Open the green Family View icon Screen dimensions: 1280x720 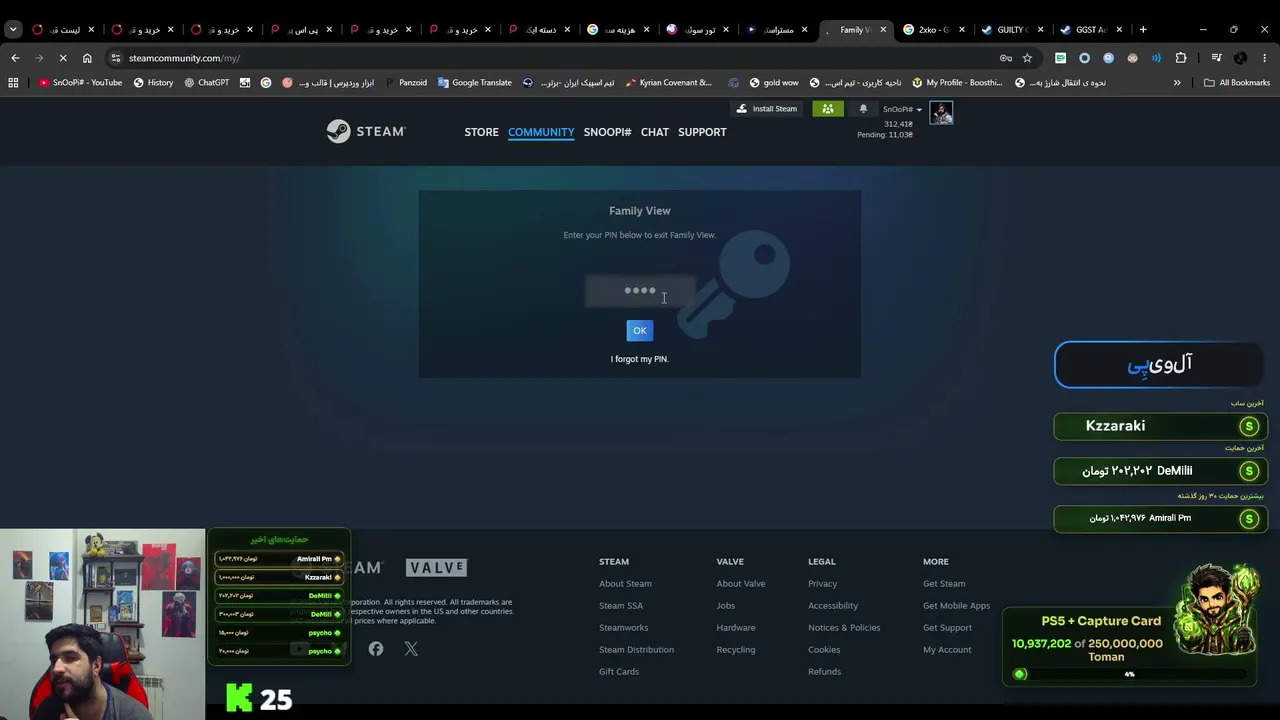(x=827, y=108)
